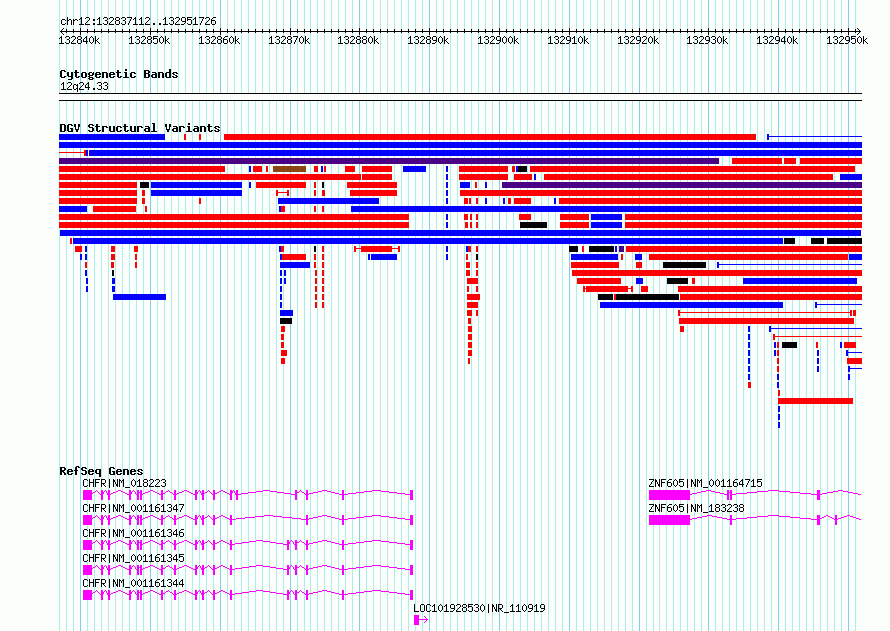Click the LOC101928530 magenta arrow glyph
The image size is (890, 631).
[x=421, y=620]
